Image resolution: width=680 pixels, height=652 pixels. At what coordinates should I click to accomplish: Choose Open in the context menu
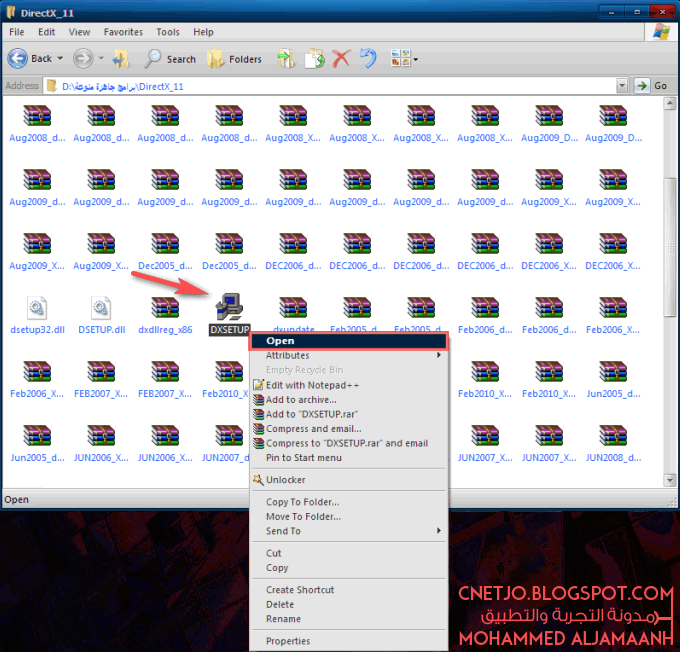[348, 341]
